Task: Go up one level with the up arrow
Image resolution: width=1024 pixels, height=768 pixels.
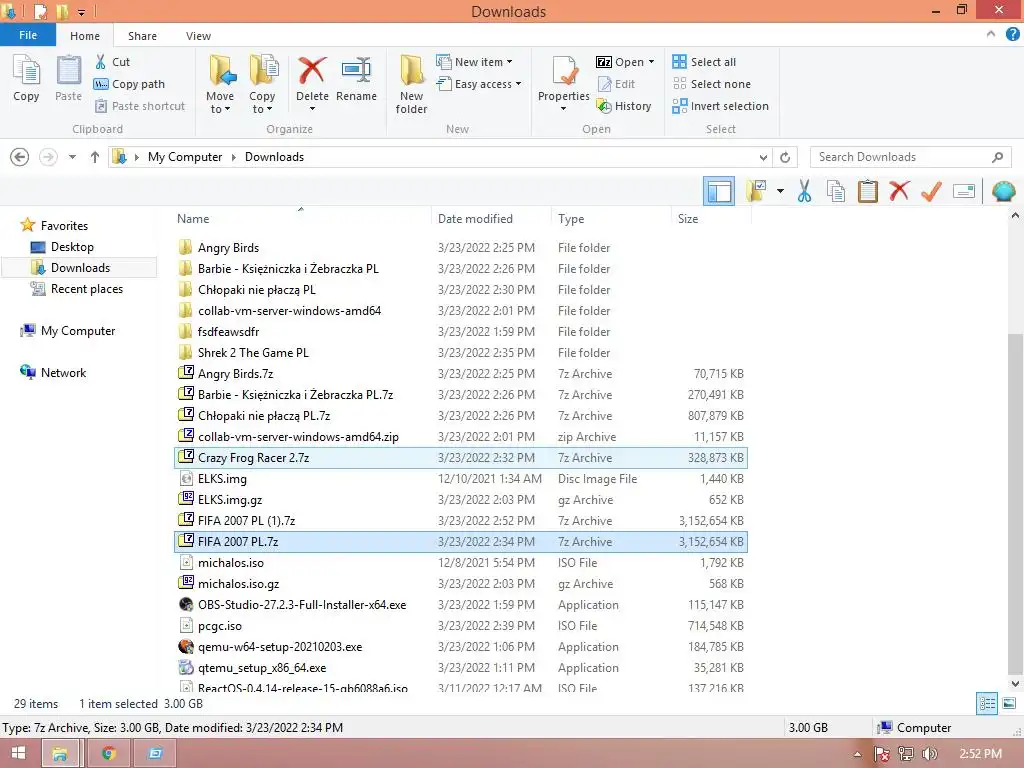Action: click(x=95, y=157)
